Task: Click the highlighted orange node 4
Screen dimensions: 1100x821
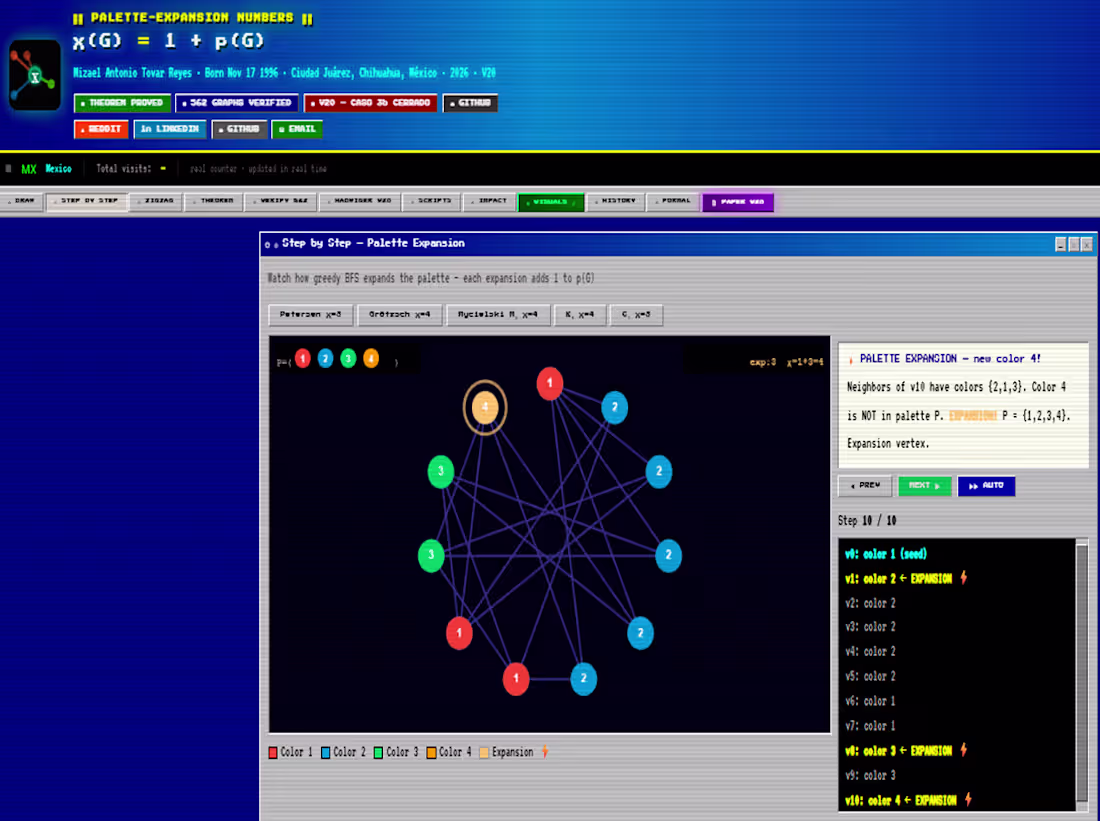Action: tap(485, 407)
